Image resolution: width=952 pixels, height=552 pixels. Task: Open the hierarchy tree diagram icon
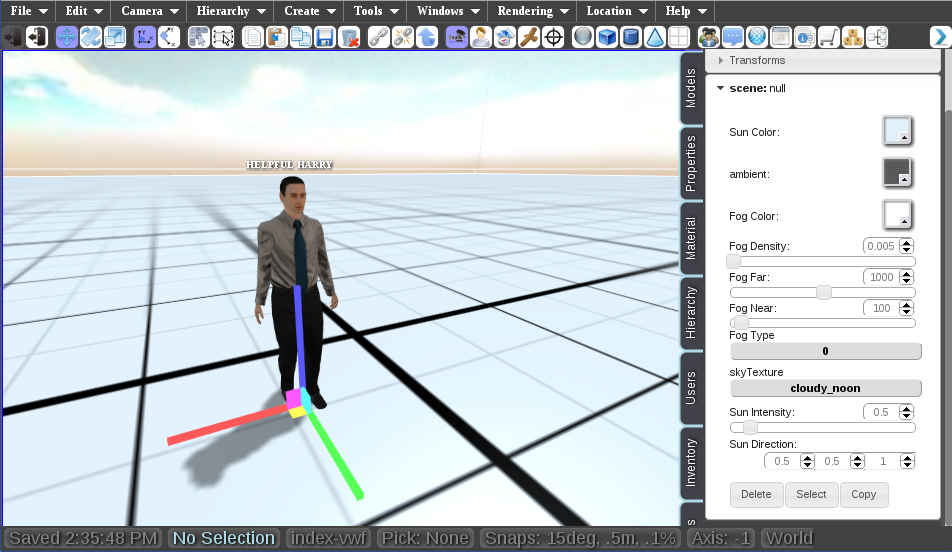click(877, 37)
